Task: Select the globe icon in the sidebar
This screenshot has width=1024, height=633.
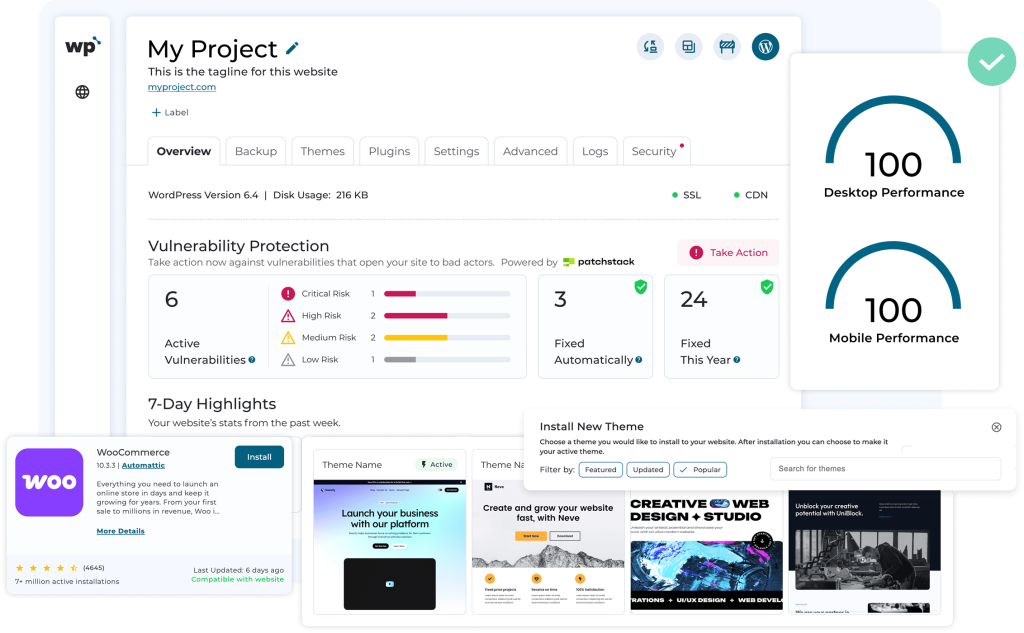Action: click(82, 91)
